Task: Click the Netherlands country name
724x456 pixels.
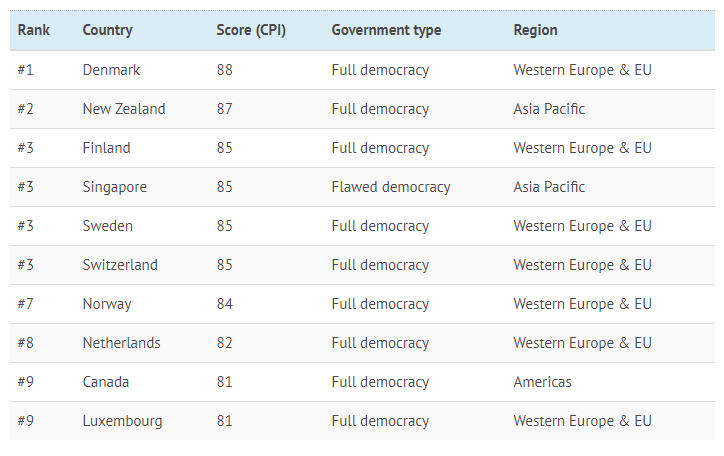Action: 121,343
